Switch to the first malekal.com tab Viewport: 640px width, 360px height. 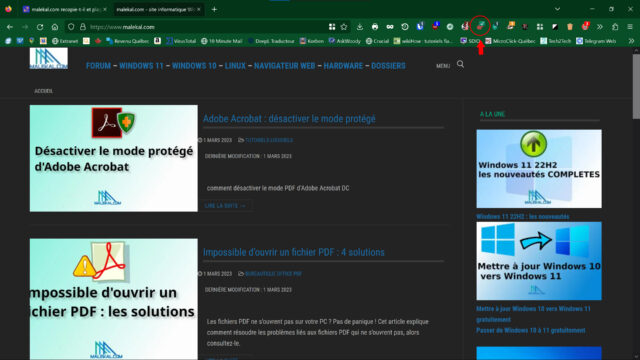tap(65, 9)
